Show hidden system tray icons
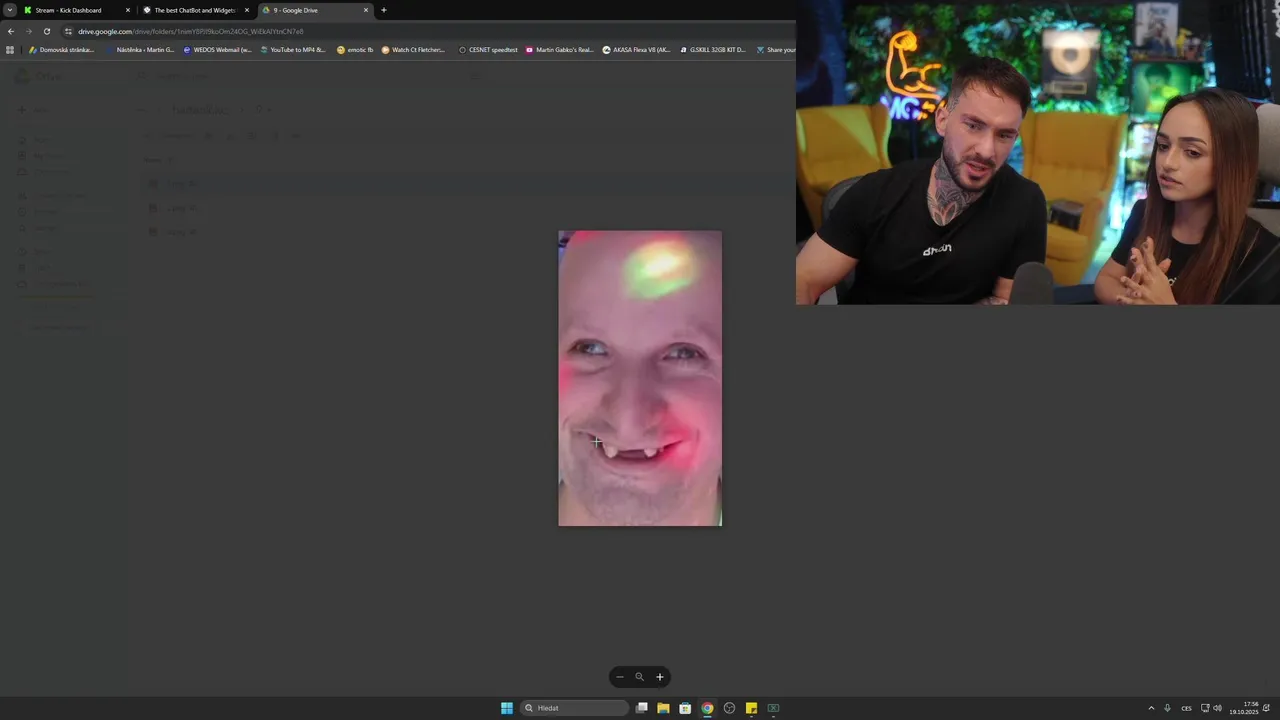The width and height of the screenshot is (1280, 720). [1151, 708]
